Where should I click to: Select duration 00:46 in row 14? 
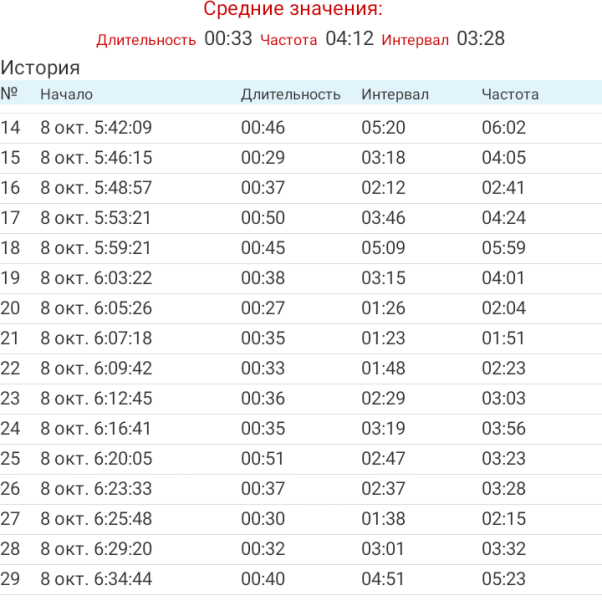263,128
